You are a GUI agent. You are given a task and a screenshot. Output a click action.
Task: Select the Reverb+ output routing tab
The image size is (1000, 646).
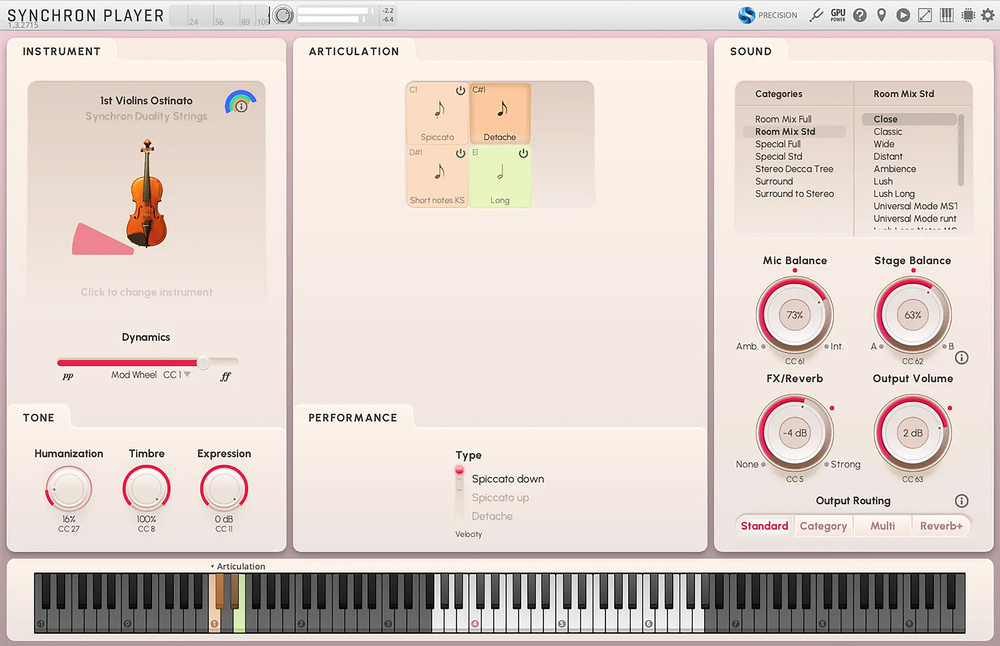[941, 526]
